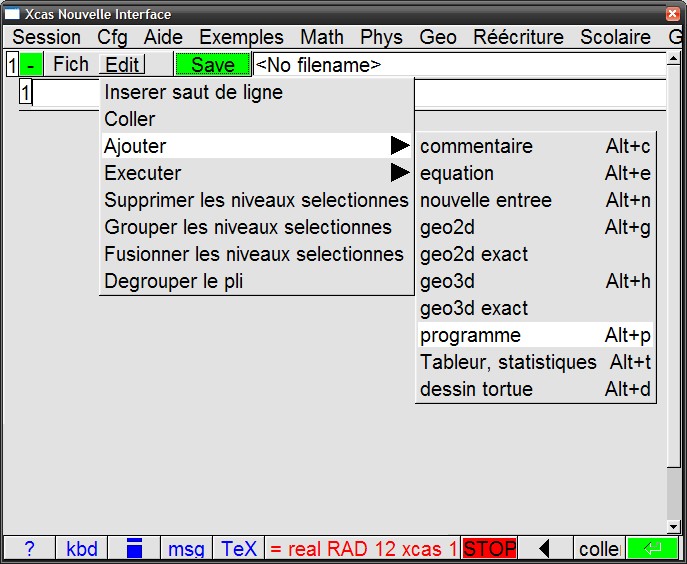Click the TeX button

point(239,548)
